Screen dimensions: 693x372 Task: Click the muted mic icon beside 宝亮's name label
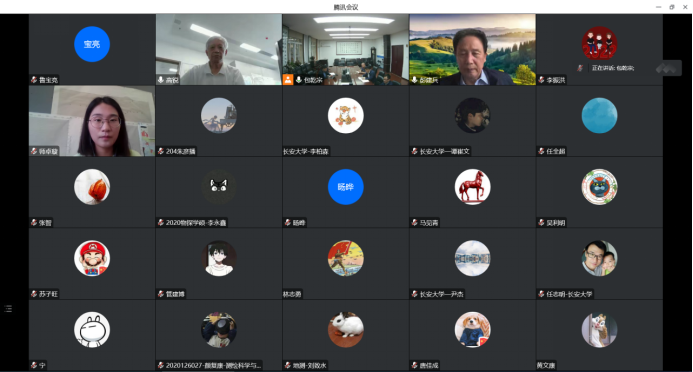click(x=34, y=80)
